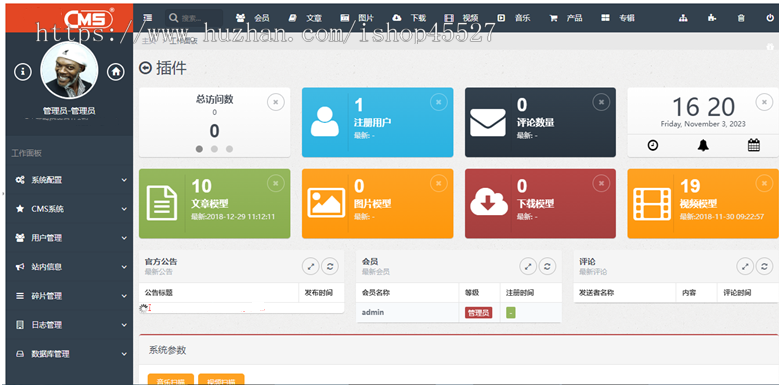Click the clock icon in time widget
This screenshot has width=781, height=387.
(x=652, y=145)
